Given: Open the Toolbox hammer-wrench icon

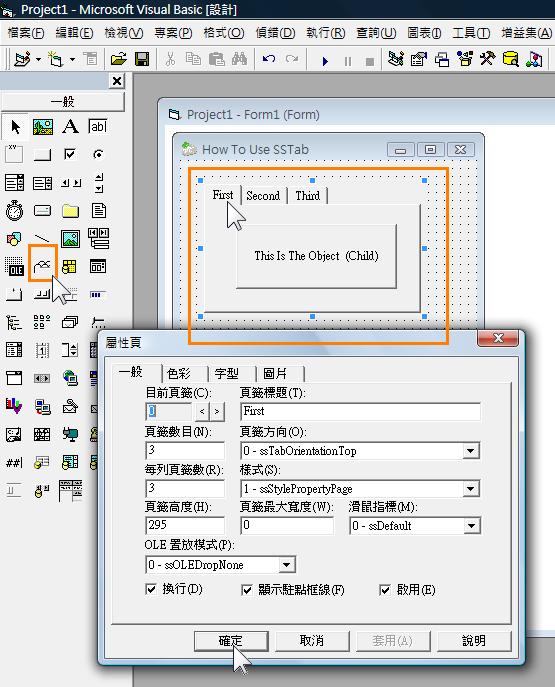Looking at the screenshot, I should [487, 59].
